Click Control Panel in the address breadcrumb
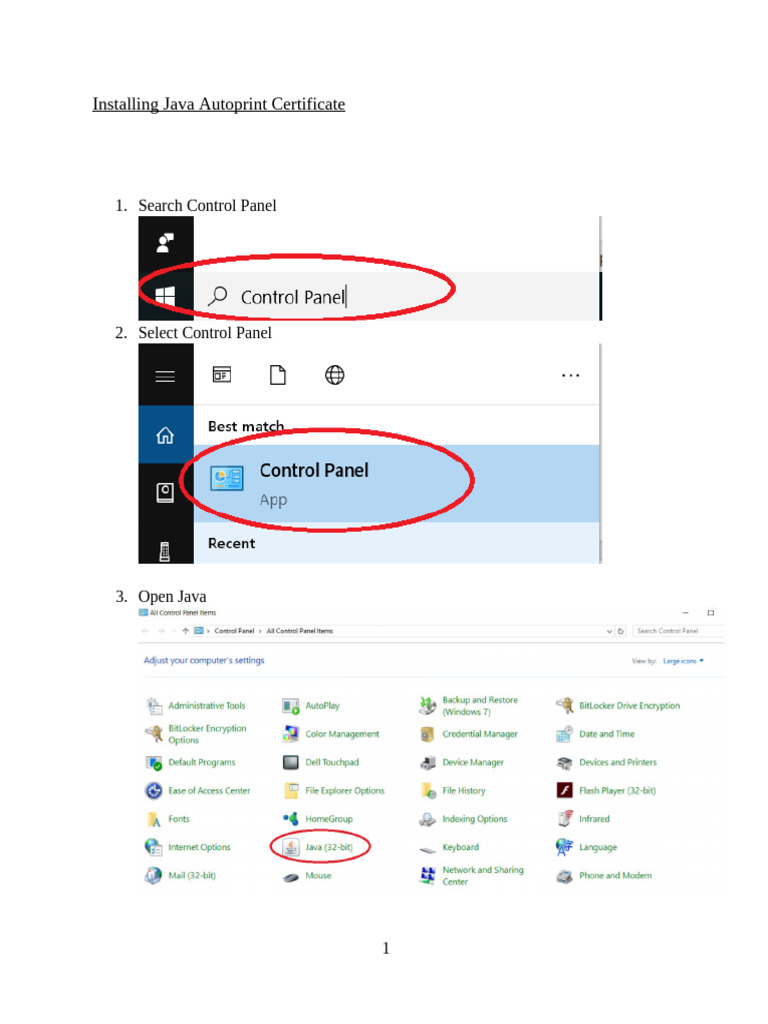Image resolution: width=768 pixels, height=1024 pixels. [x=234, y=631]
